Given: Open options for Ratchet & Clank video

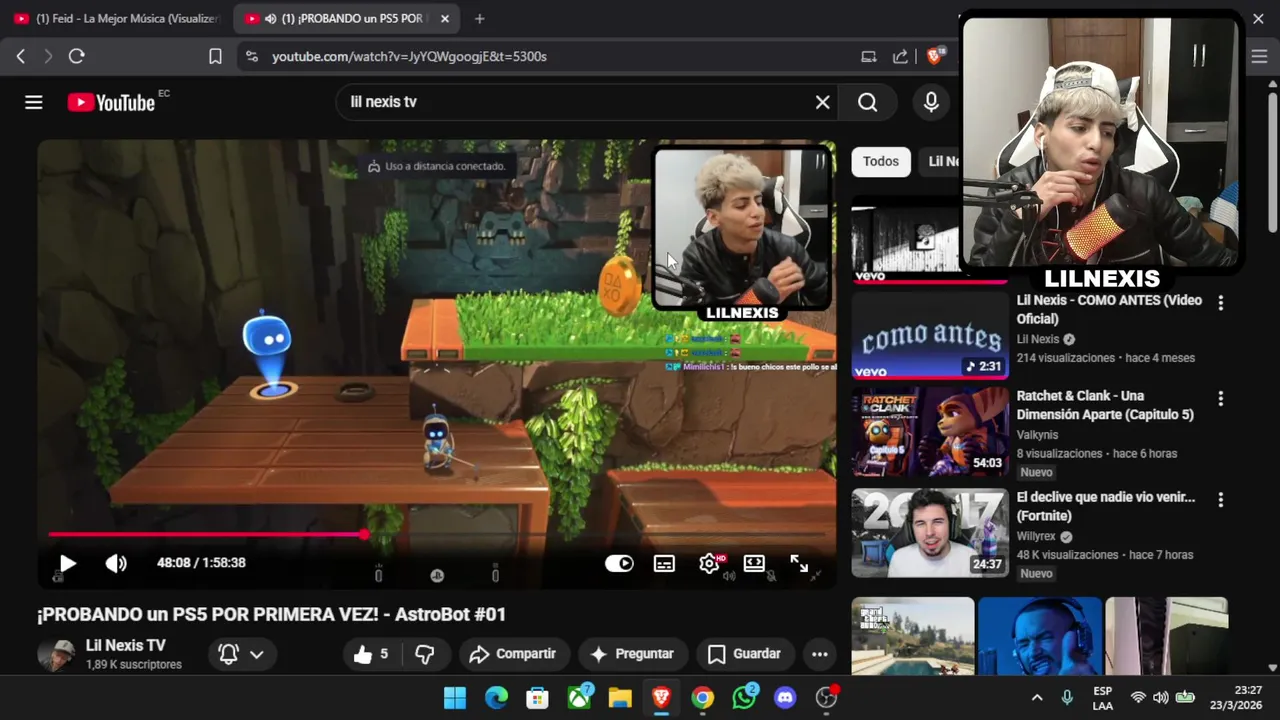Looking at the screenshot, I should (1220, 398).
